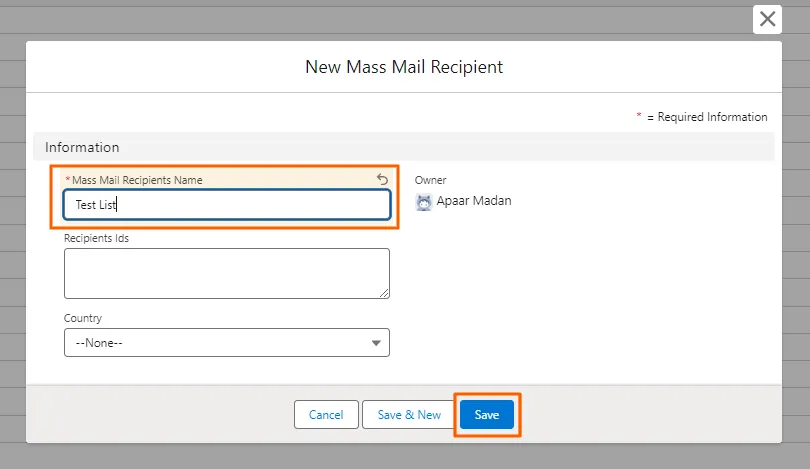Click the owner name Apaar Madan

[474, 201]
